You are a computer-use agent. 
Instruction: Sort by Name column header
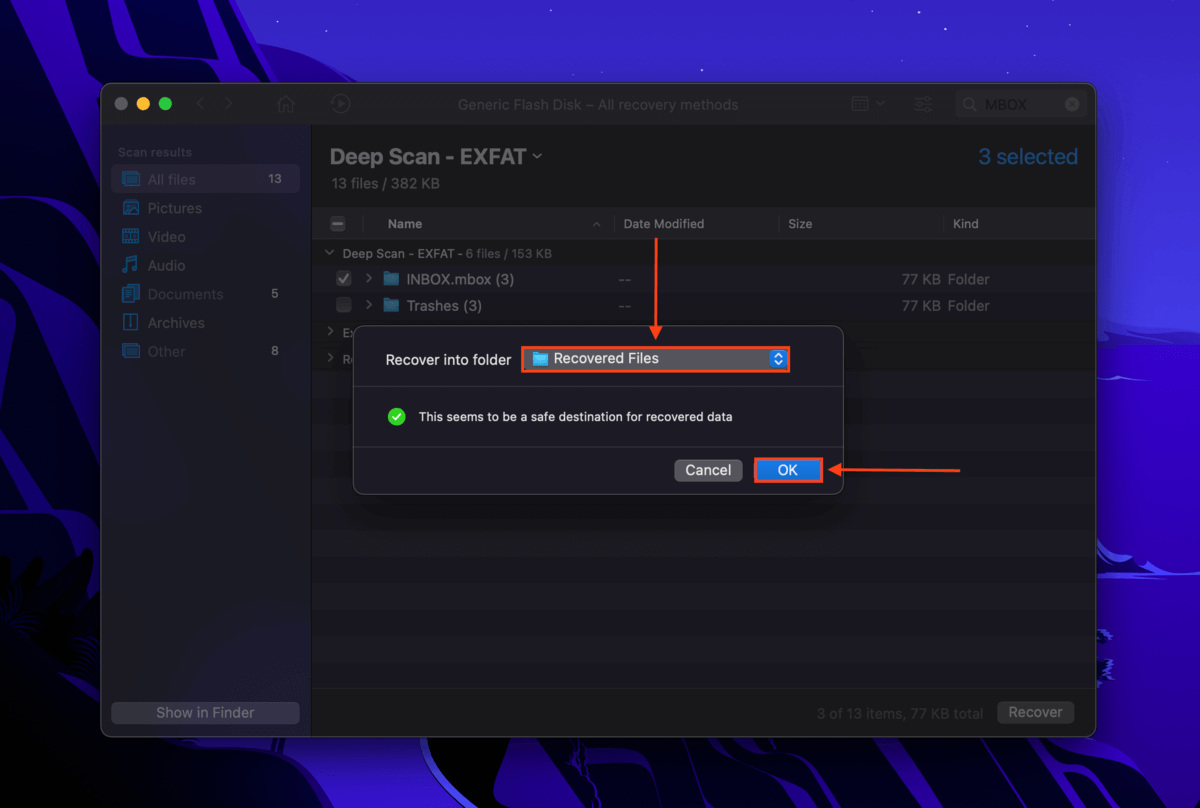(405, 224)
